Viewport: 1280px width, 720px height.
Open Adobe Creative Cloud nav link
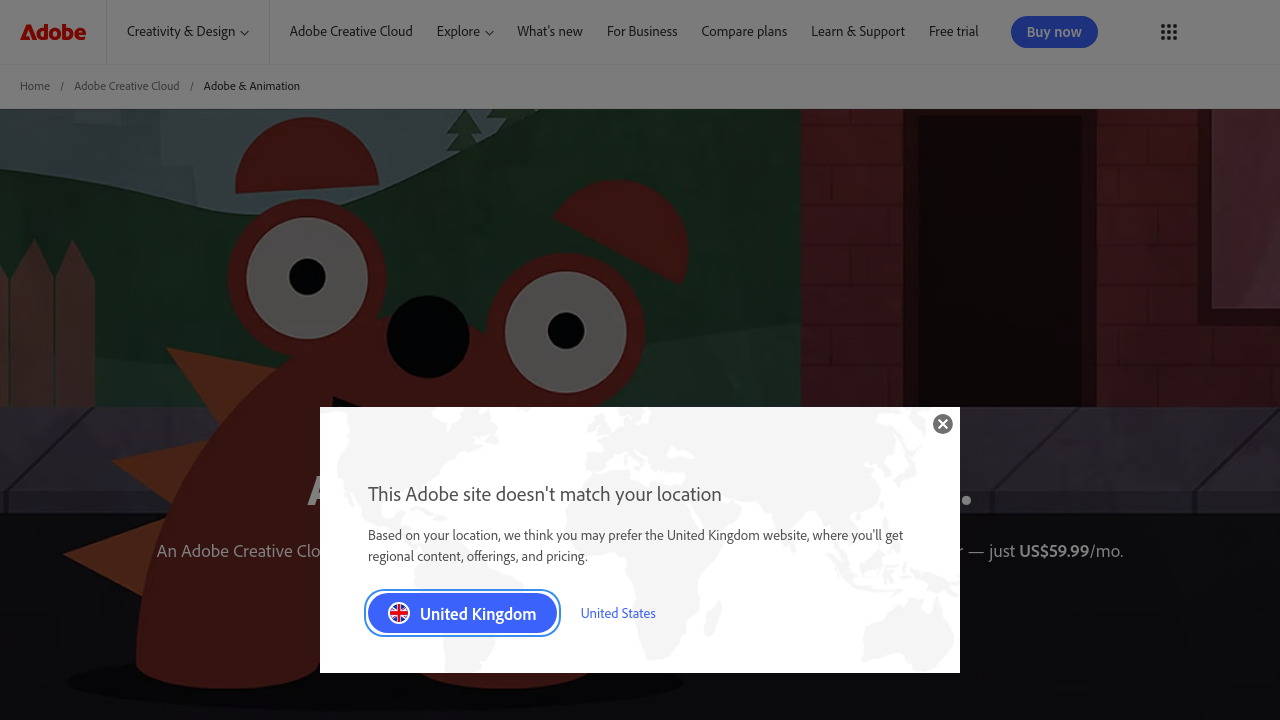point(351,32)
